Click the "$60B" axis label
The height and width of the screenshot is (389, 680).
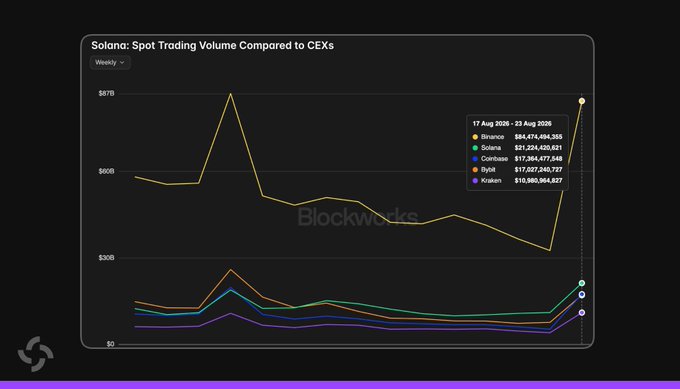(x=106, y=171)
